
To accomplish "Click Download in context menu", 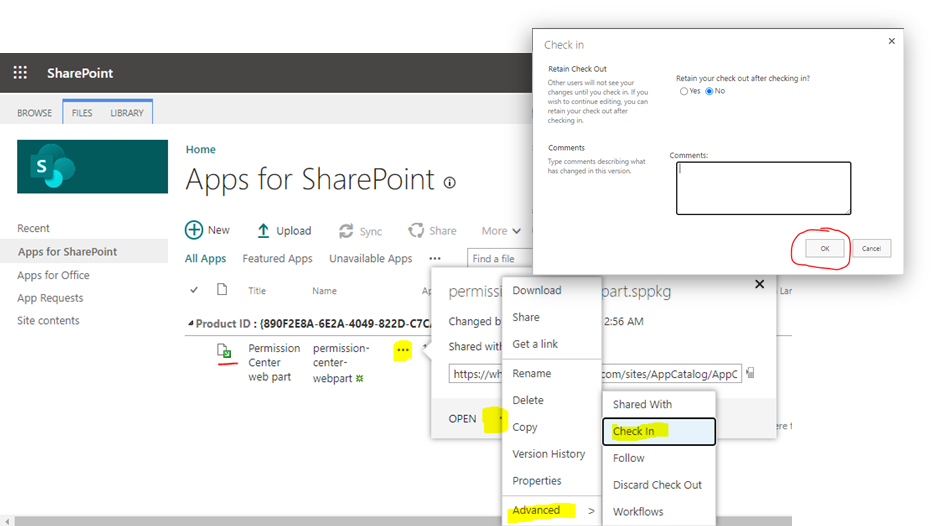I will 537,290.
